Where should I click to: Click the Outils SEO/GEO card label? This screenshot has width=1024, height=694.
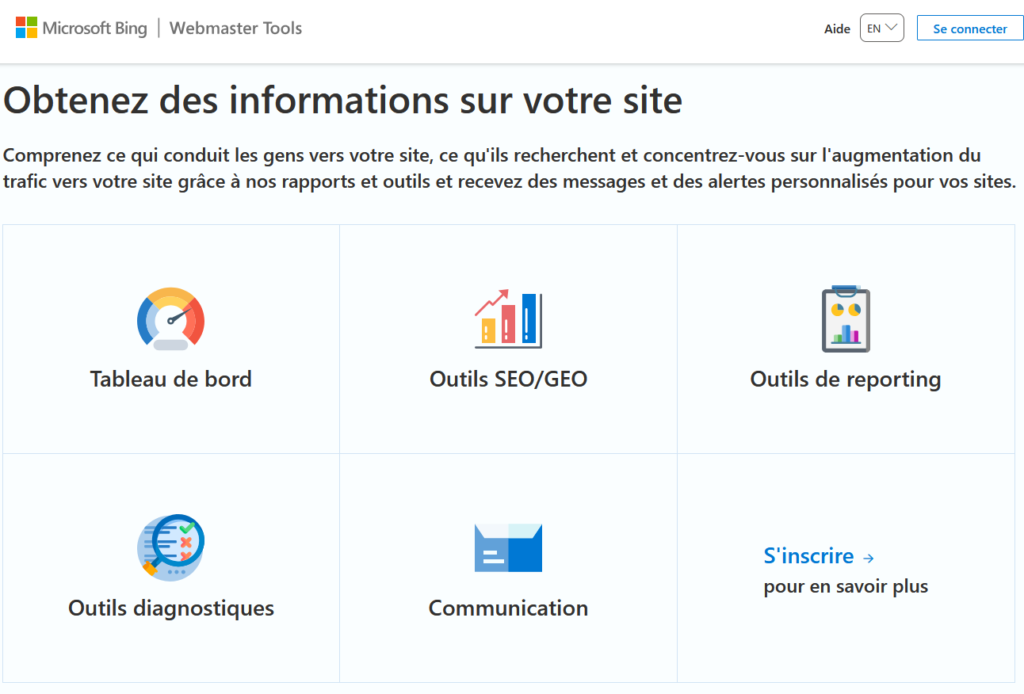click(x=508, y=379)
